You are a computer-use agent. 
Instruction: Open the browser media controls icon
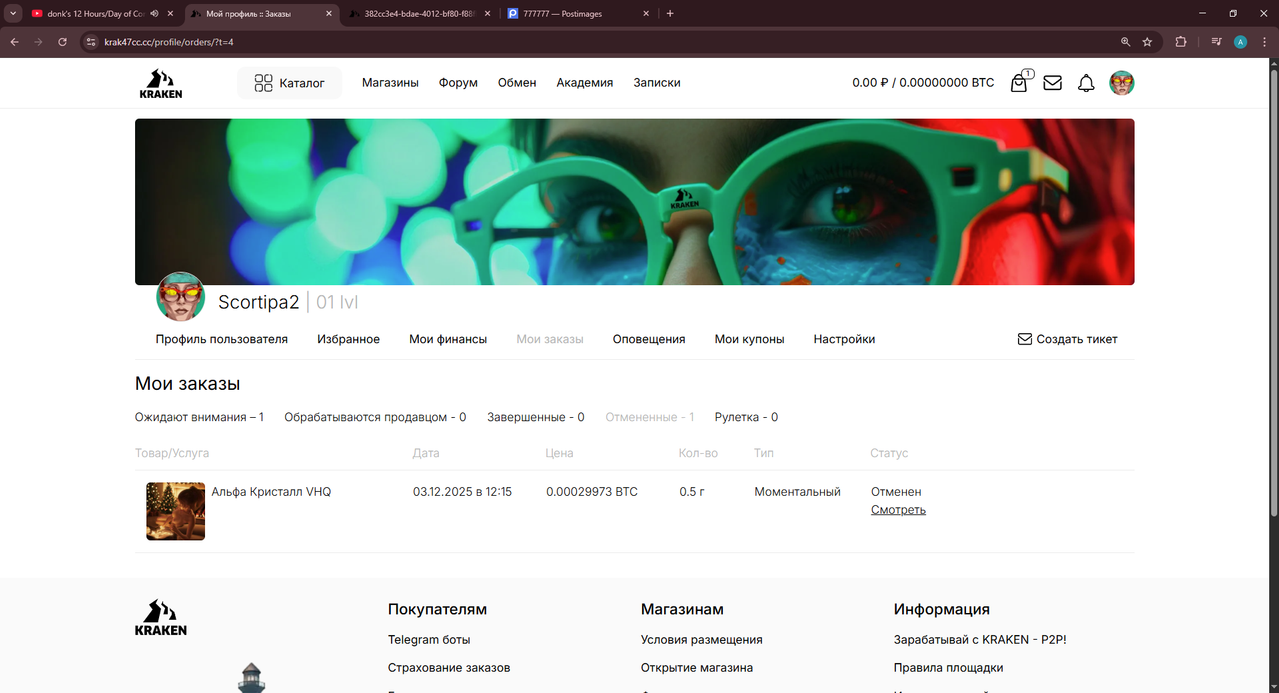(1216, 42)
